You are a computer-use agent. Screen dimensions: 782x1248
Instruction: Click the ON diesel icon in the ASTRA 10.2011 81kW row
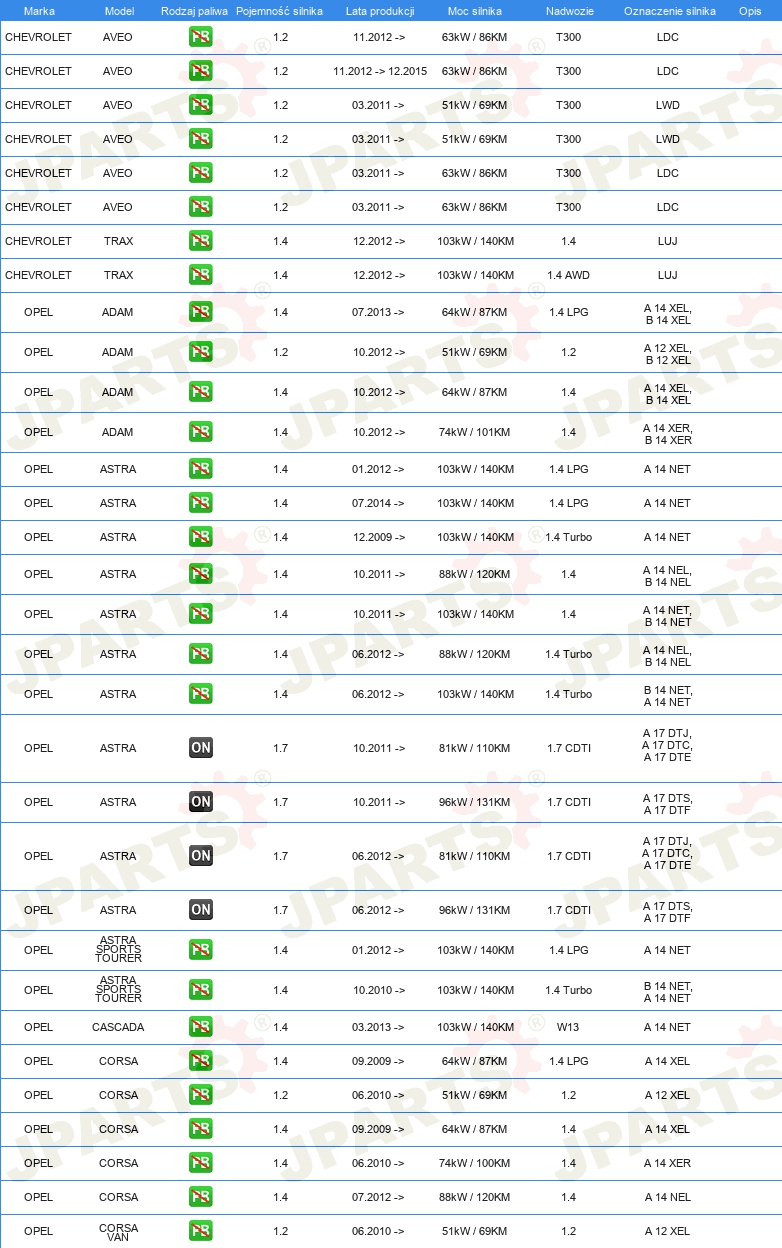coord(201,747)
